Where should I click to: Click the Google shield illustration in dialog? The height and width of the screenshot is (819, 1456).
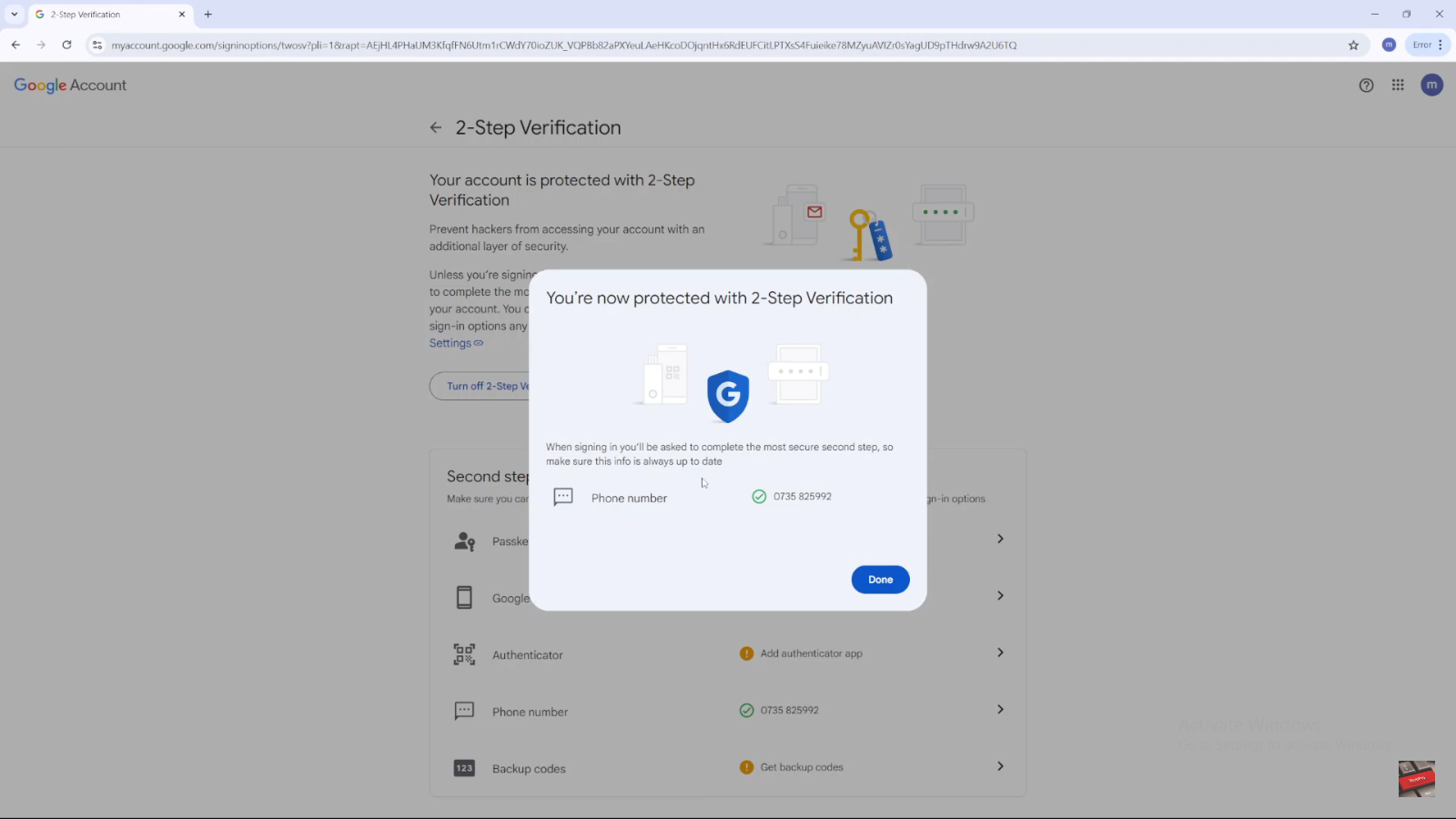coord(728,396)
